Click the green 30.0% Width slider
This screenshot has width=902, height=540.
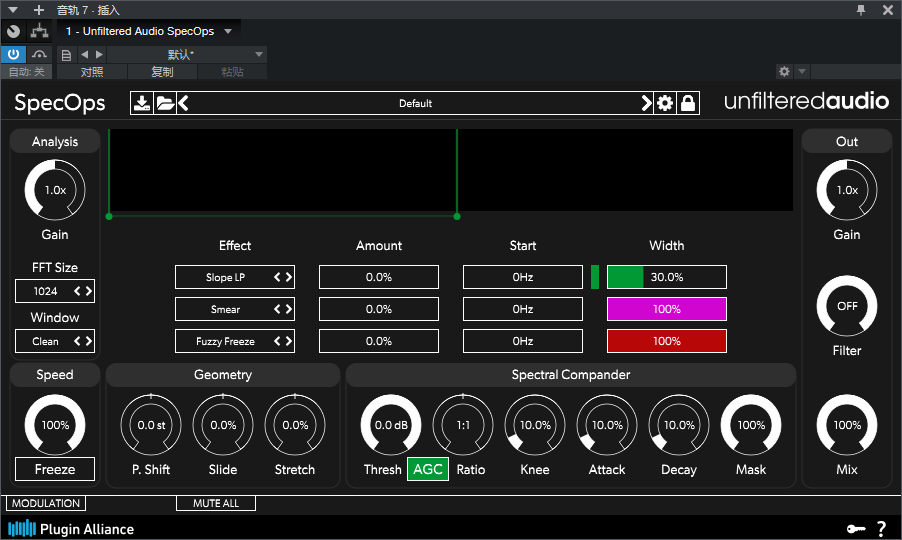[667, 277]
